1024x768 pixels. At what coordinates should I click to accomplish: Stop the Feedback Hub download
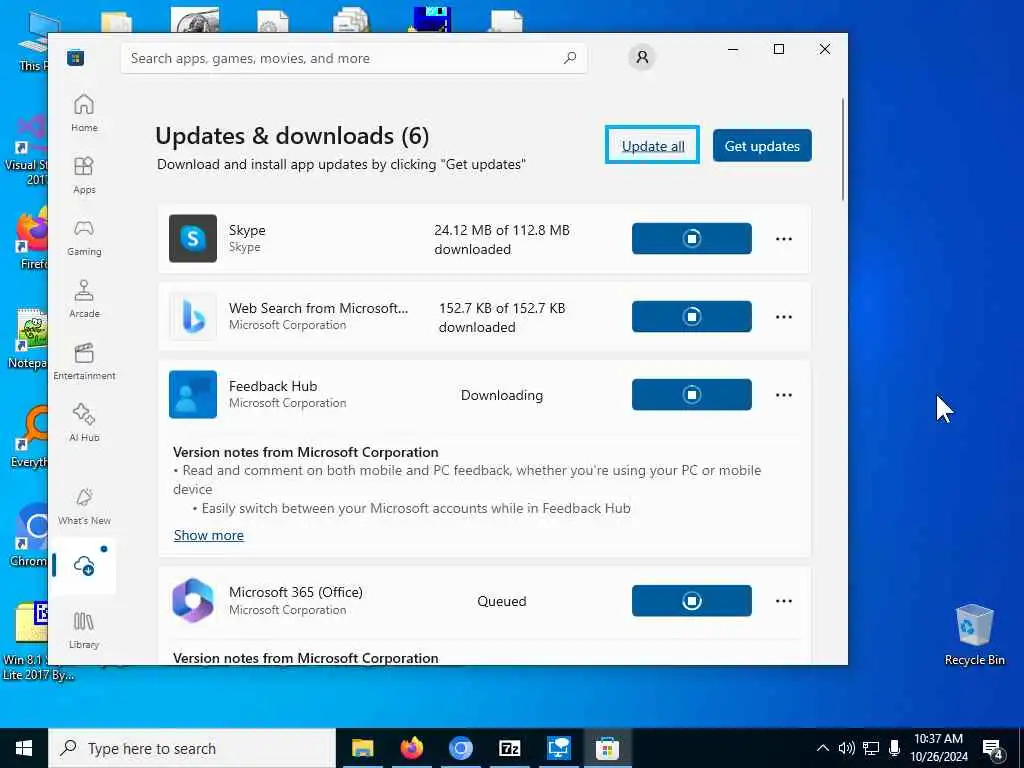click(692, 394)
